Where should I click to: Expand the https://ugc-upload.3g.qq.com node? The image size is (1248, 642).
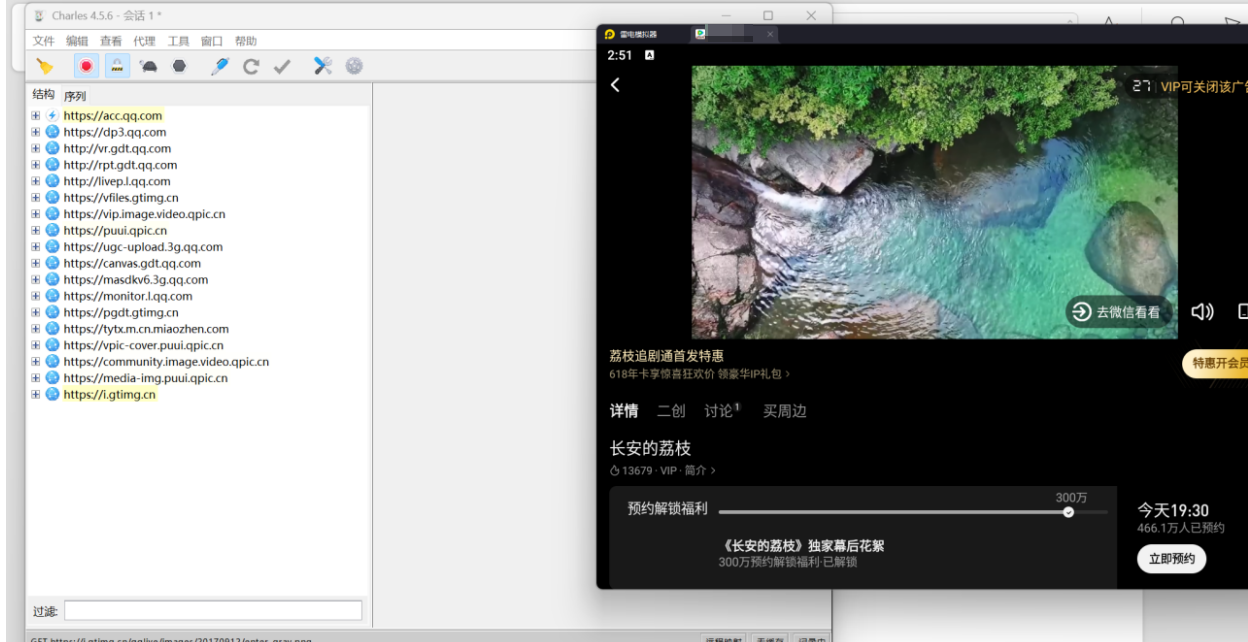(x=36, y=247)
